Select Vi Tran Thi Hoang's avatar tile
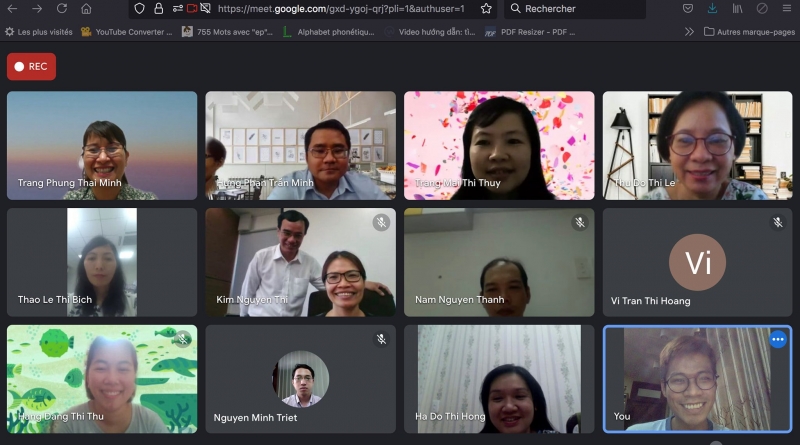The width and height of the screenshot is (800, 445). click(x=697, y=263)
